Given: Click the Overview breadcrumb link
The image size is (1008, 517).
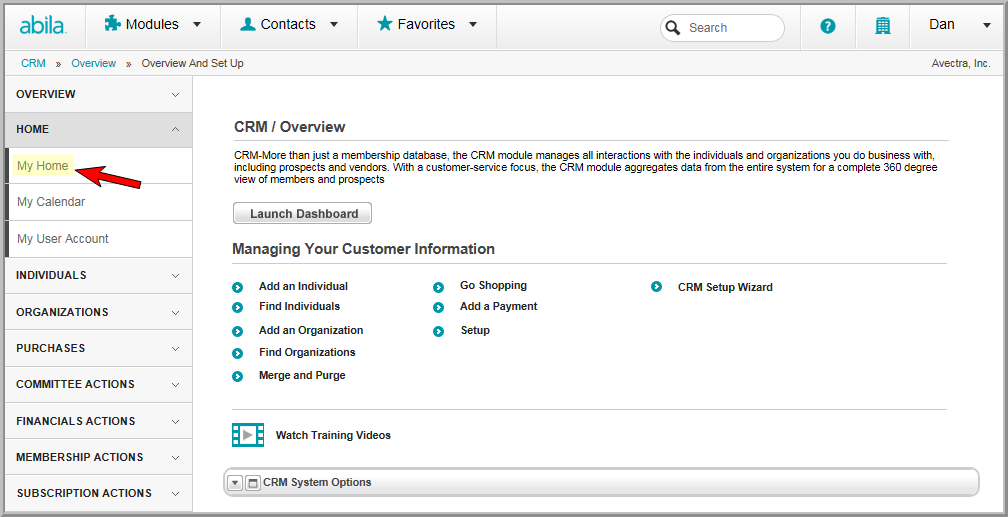Looking at the screenshot, I should (94, 63).
